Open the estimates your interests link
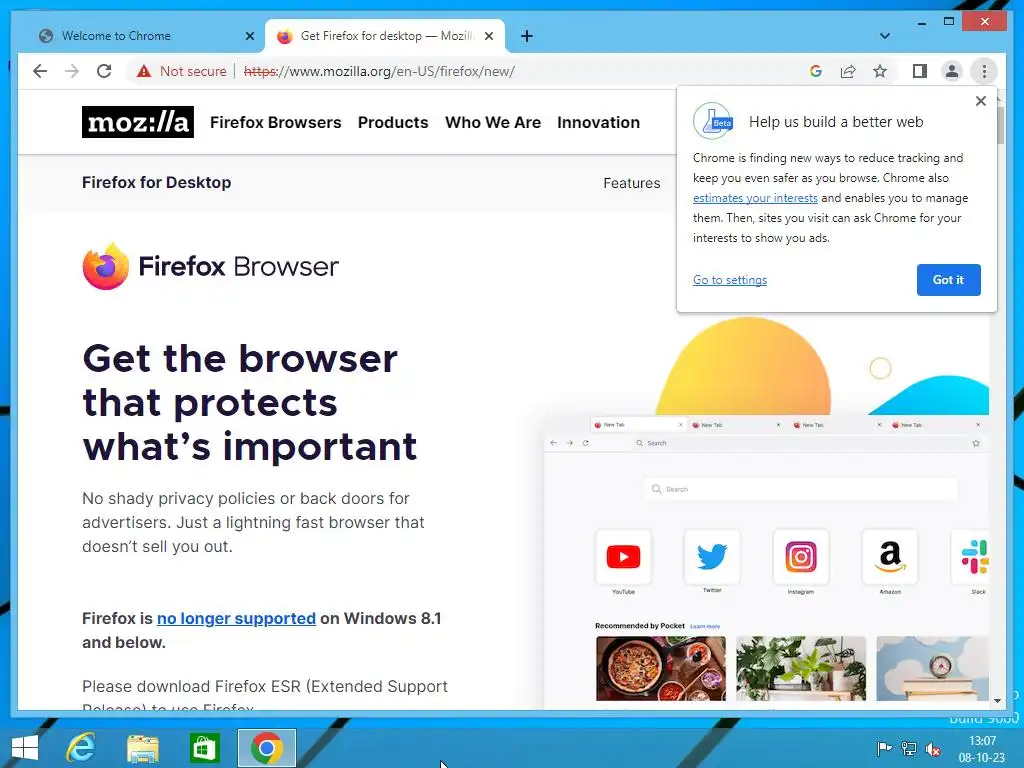 coord(755,198)
